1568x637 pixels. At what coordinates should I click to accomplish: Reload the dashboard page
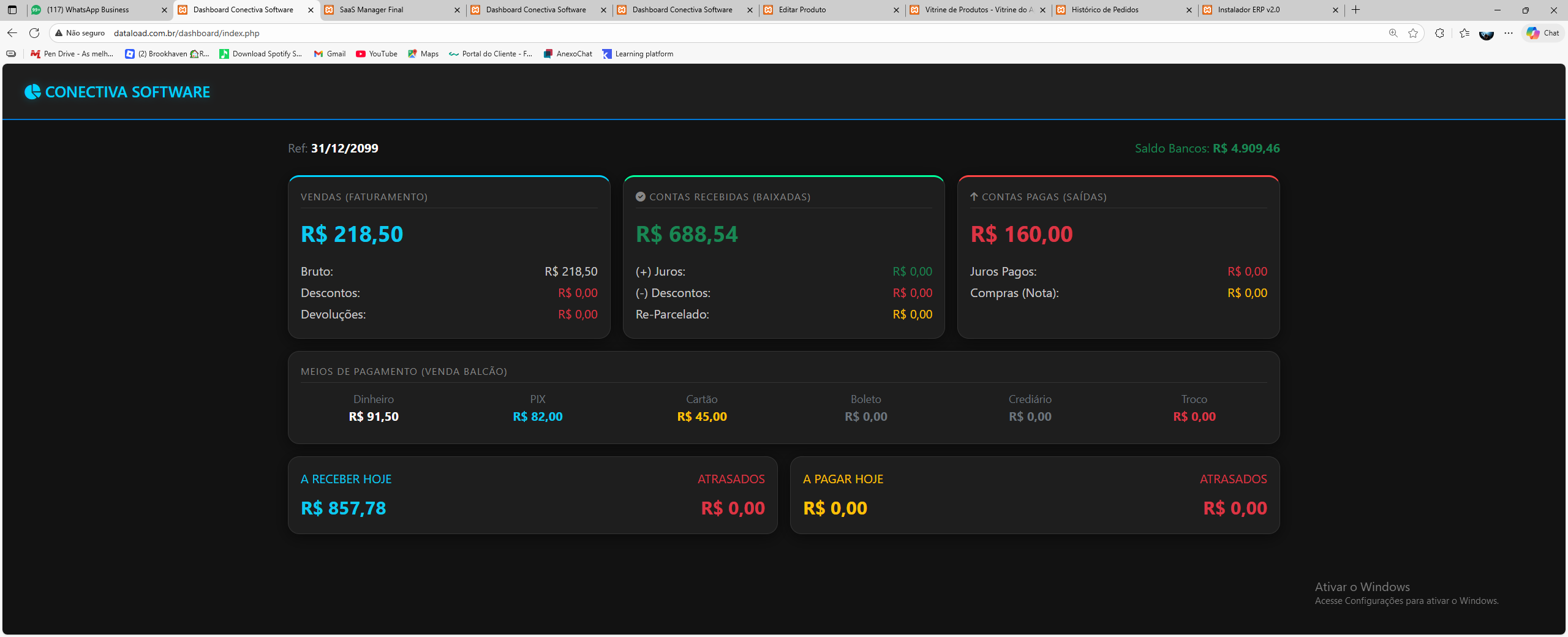(x=34, y=33)
